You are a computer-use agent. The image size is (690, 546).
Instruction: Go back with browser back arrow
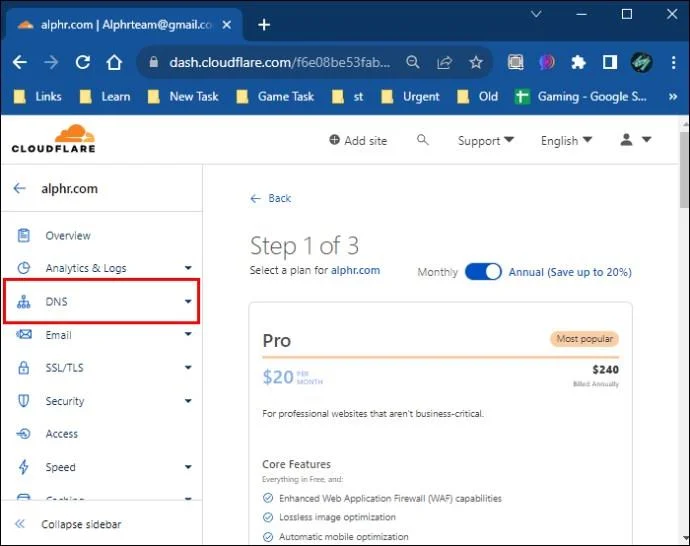pos(20,62)
